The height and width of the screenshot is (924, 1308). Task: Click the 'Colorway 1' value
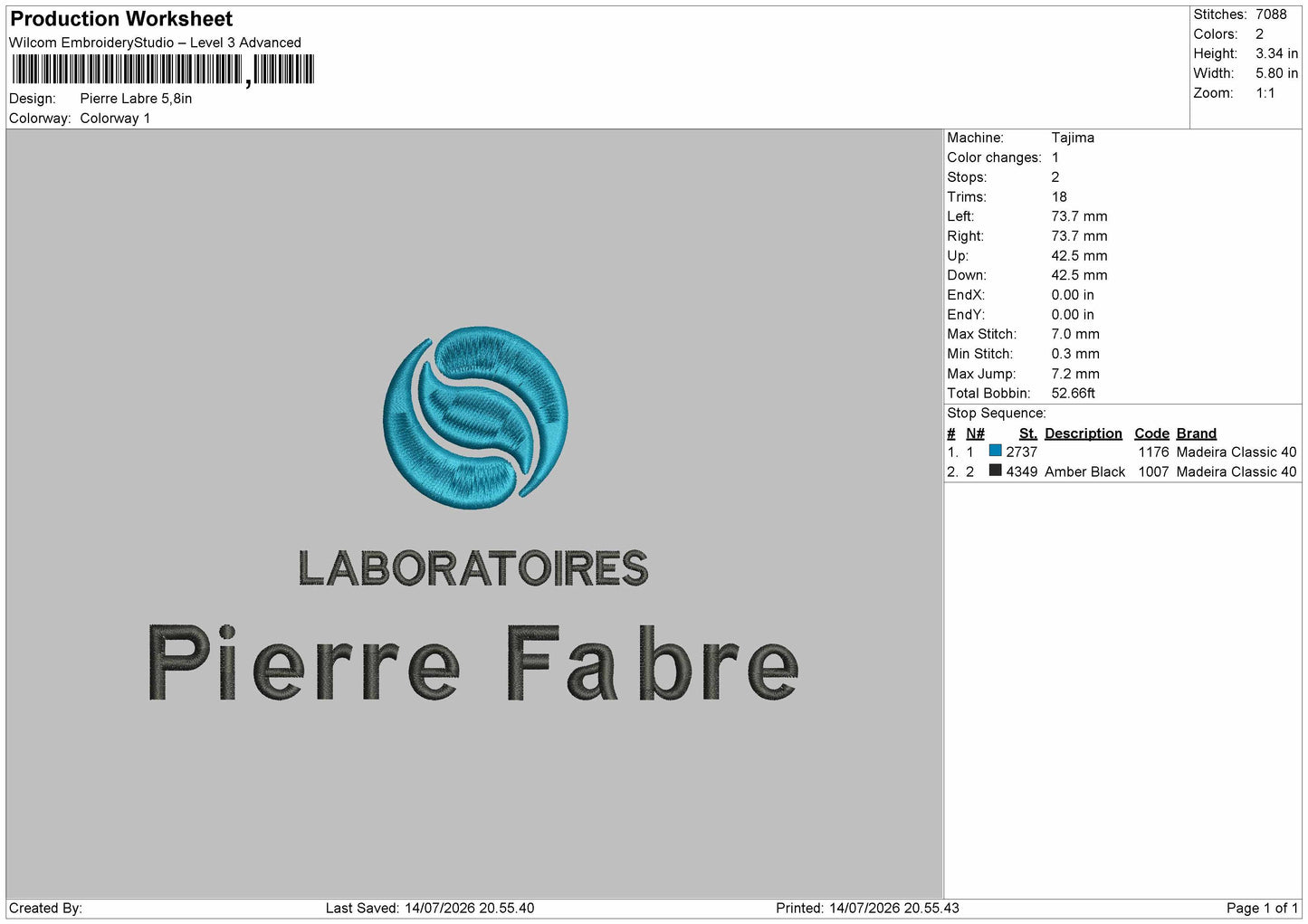click(x=115, y=119)
